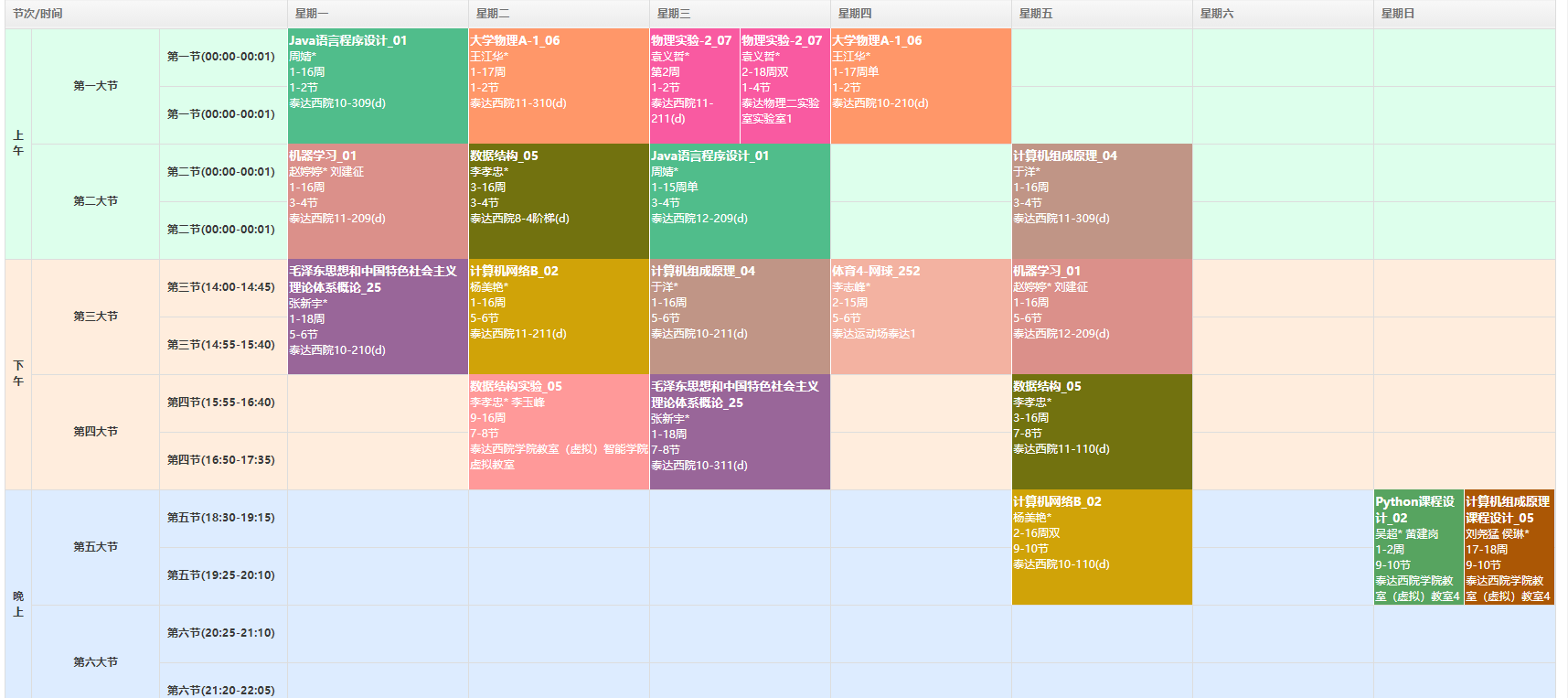Viewport: 1568px width, 698px height.
Task: Click the 第二大节 label
Action: [96, 201]
